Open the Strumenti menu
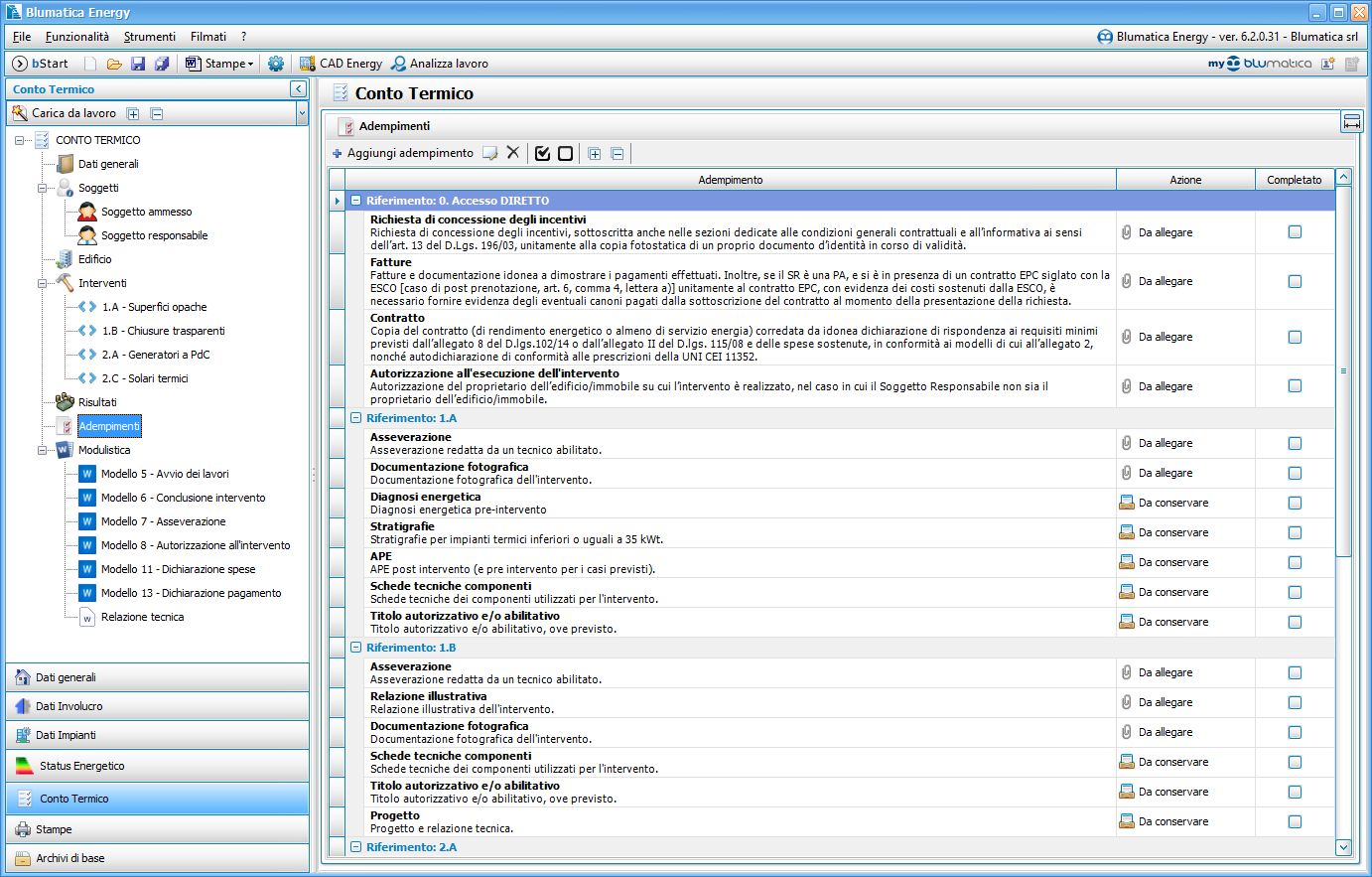The image size is (1372, 877). (149, 37)
